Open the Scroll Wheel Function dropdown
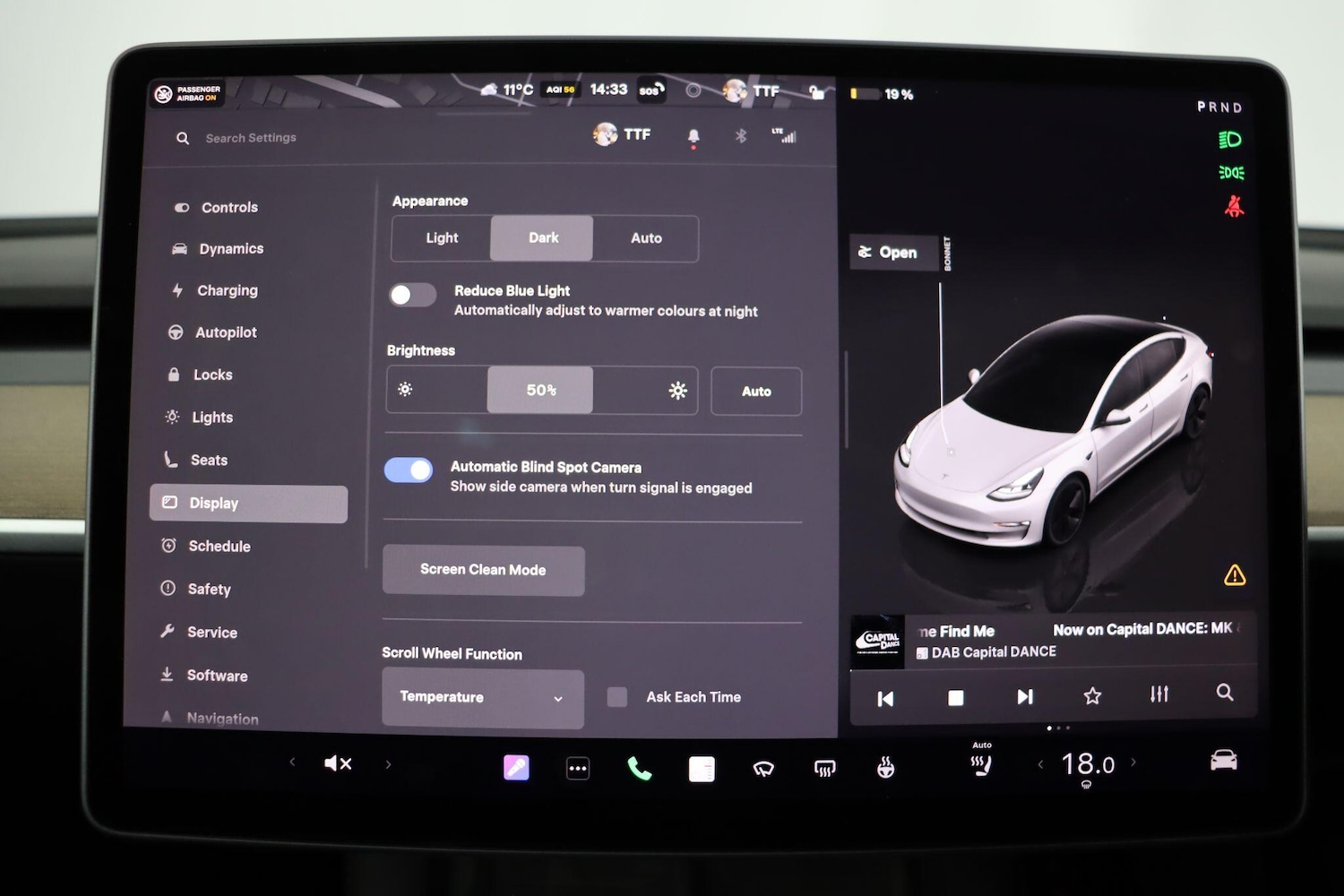The image size is (1344, 896). tap(482, 698)
